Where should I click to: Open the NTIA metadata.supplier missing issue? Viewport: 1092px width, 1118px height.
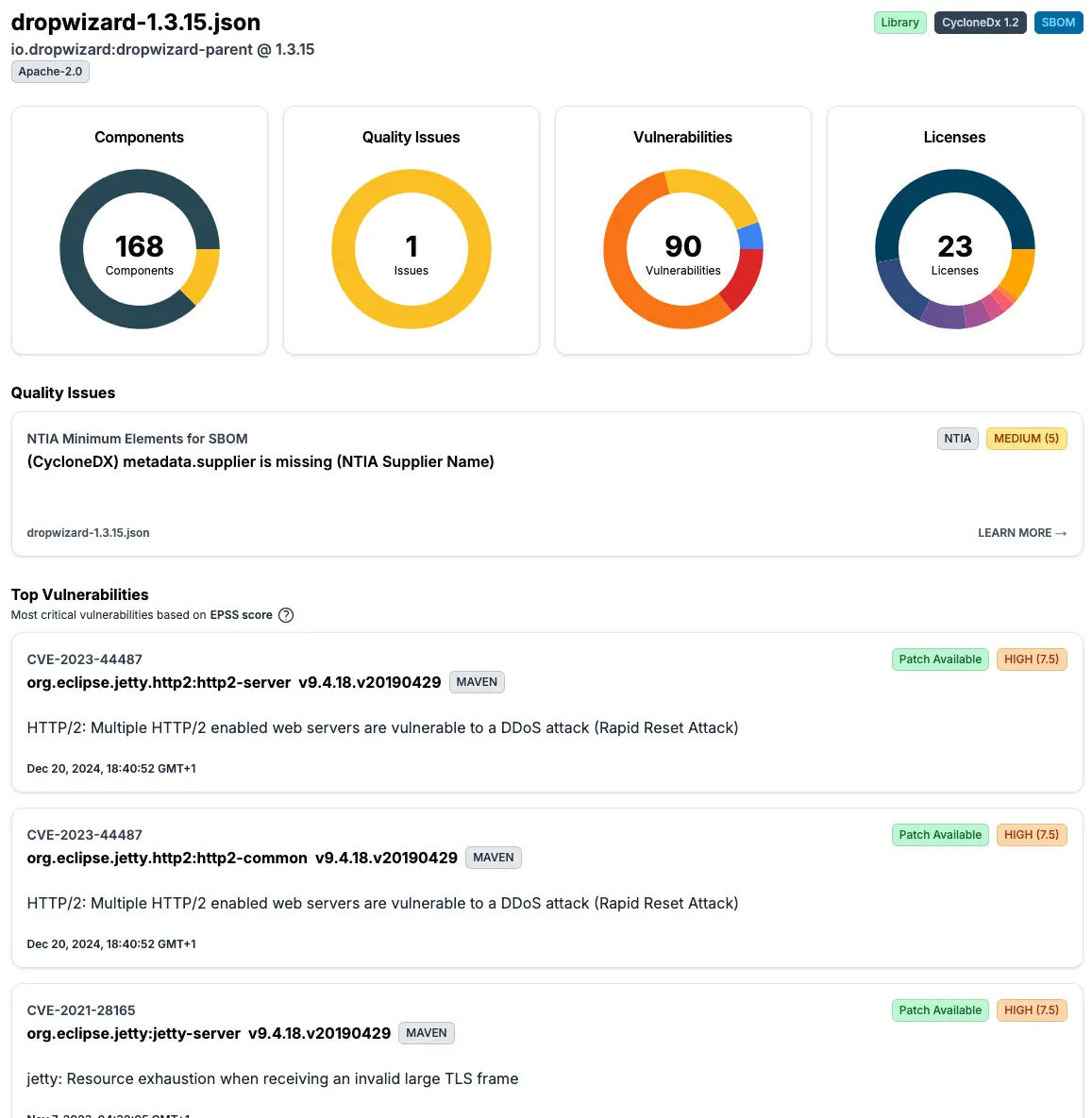(260, 461)
